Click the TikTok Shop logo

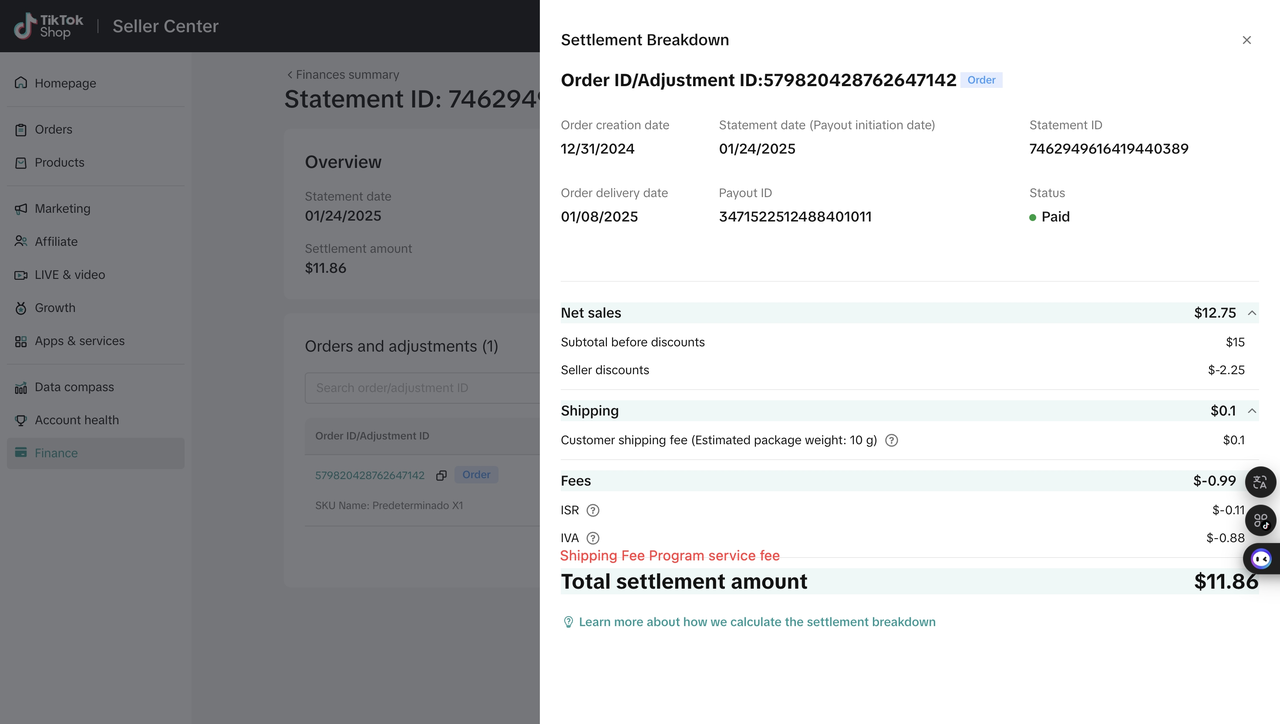pyautogui.click(x=49, y=26)
